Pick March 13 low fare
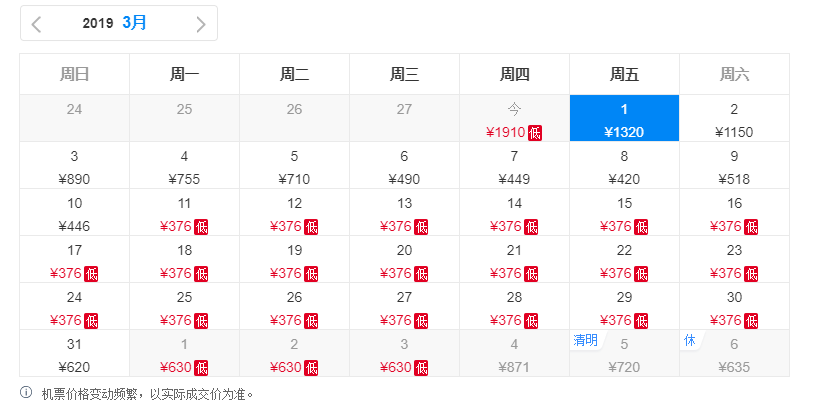 point(404,212)
